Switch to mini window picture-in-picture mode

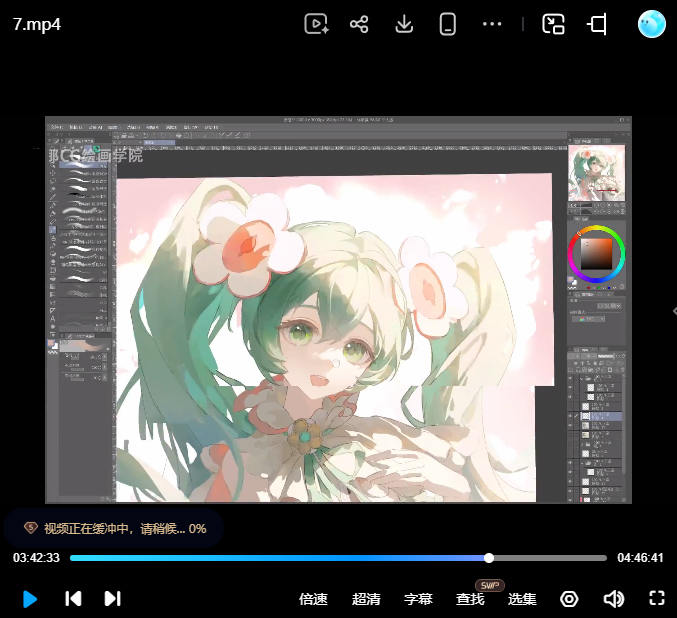click(554, 24)
